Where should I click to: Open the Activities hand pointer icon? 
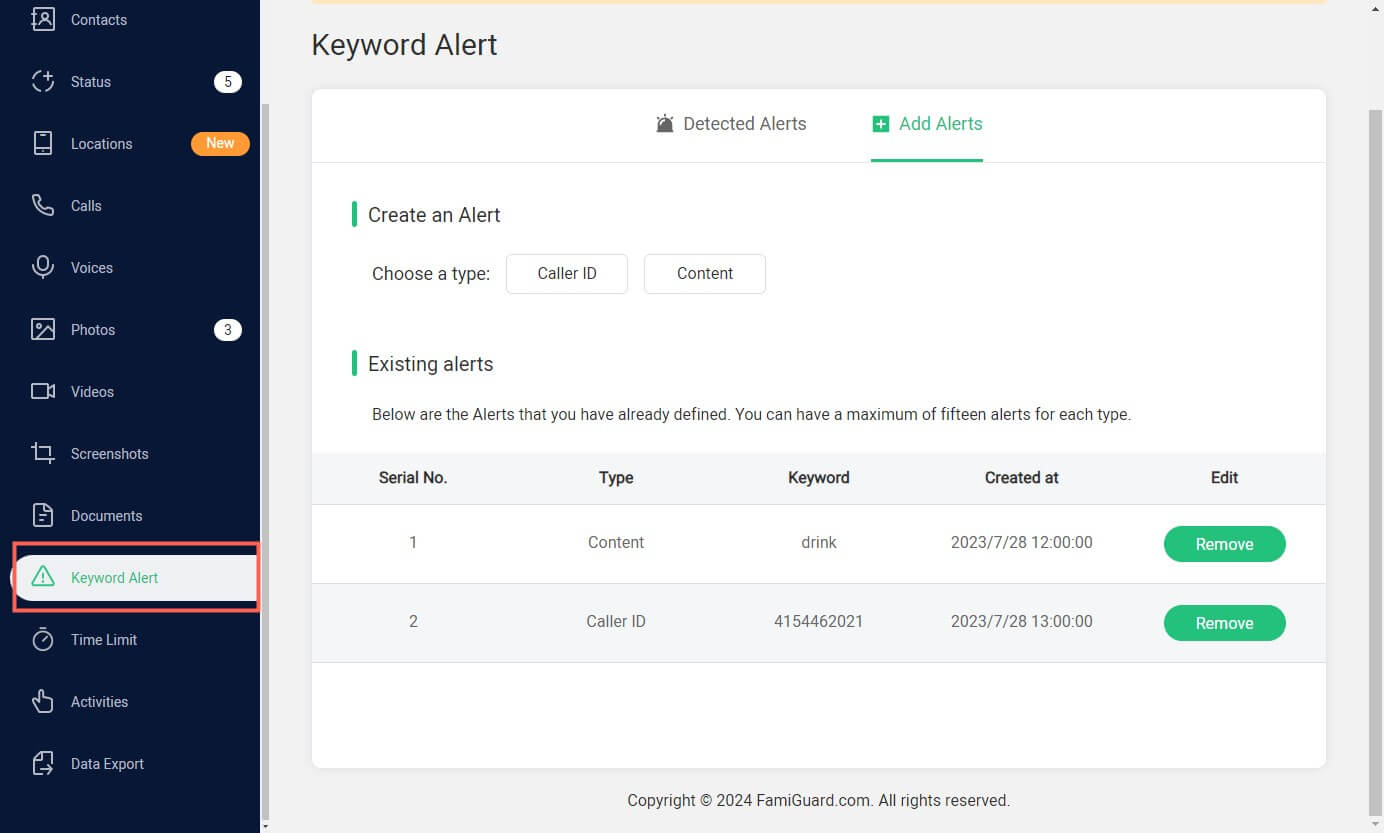coord(43,702)
